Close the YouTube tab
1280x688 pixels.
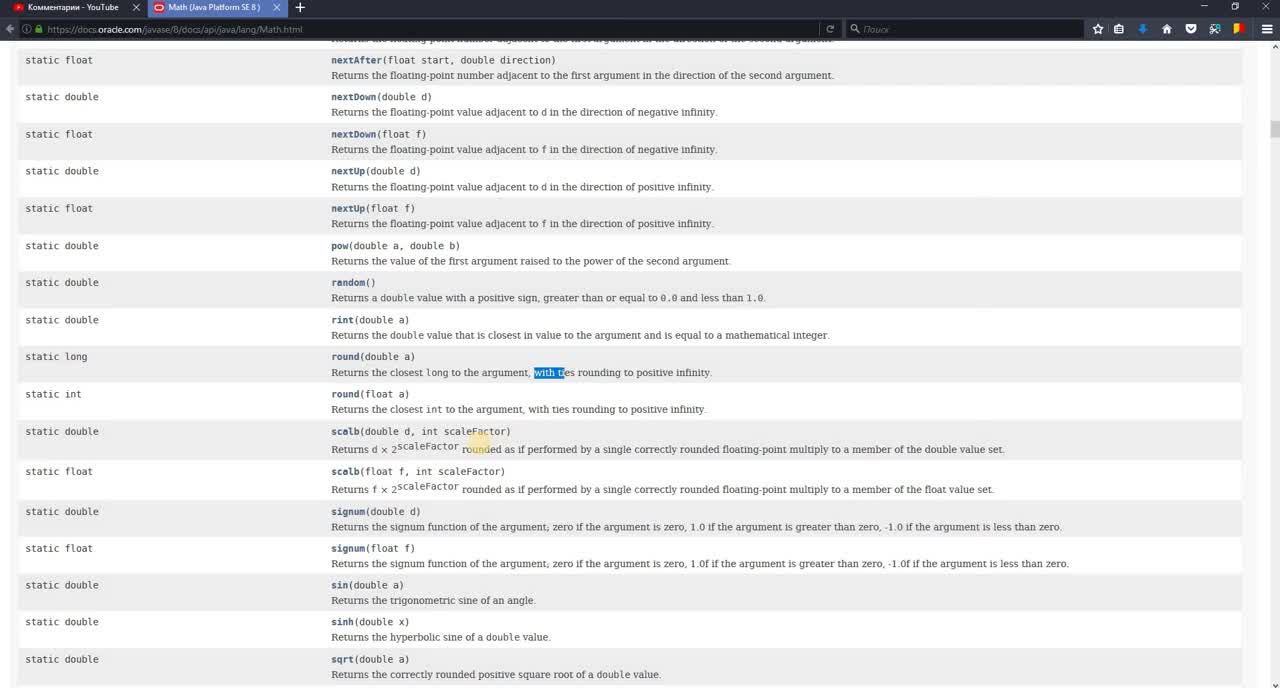[x=136, y=7]
